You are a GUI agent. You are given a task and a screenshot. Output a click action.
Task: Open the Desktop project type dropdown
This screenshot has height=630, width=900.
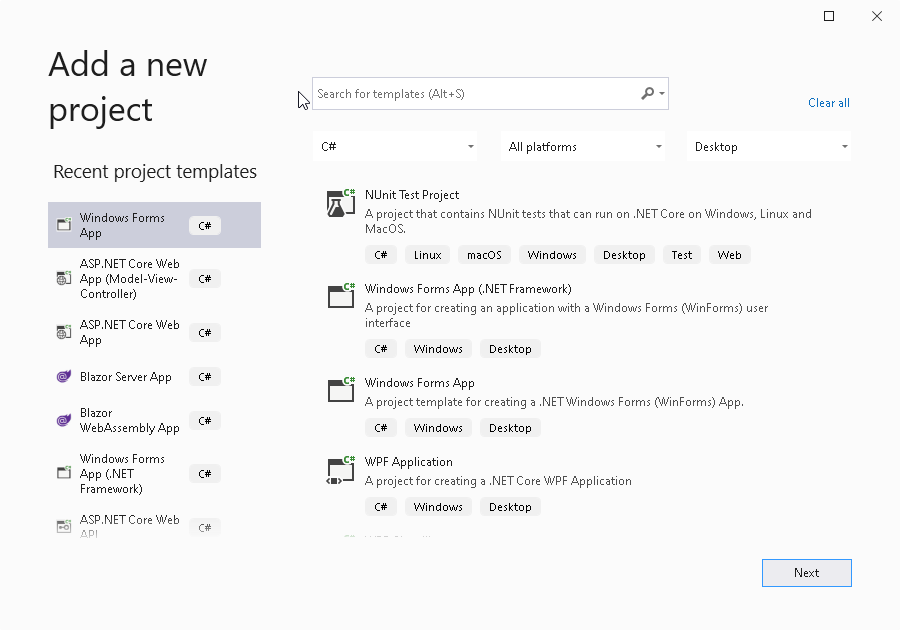pos(769,146)
